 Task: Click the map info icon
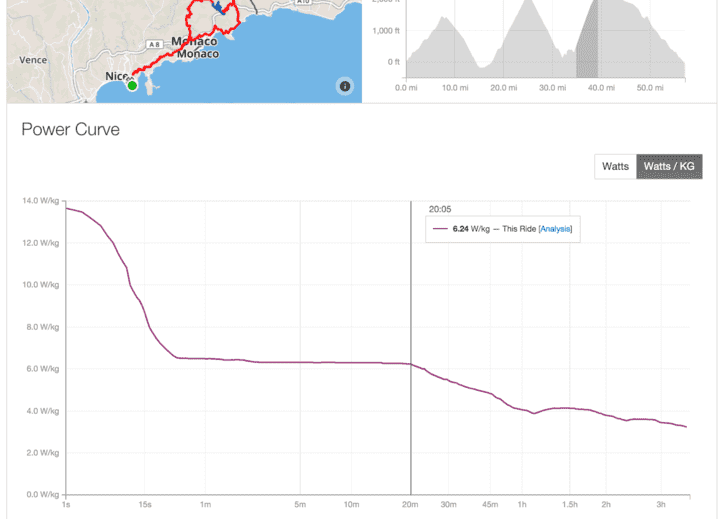(345, 86)
